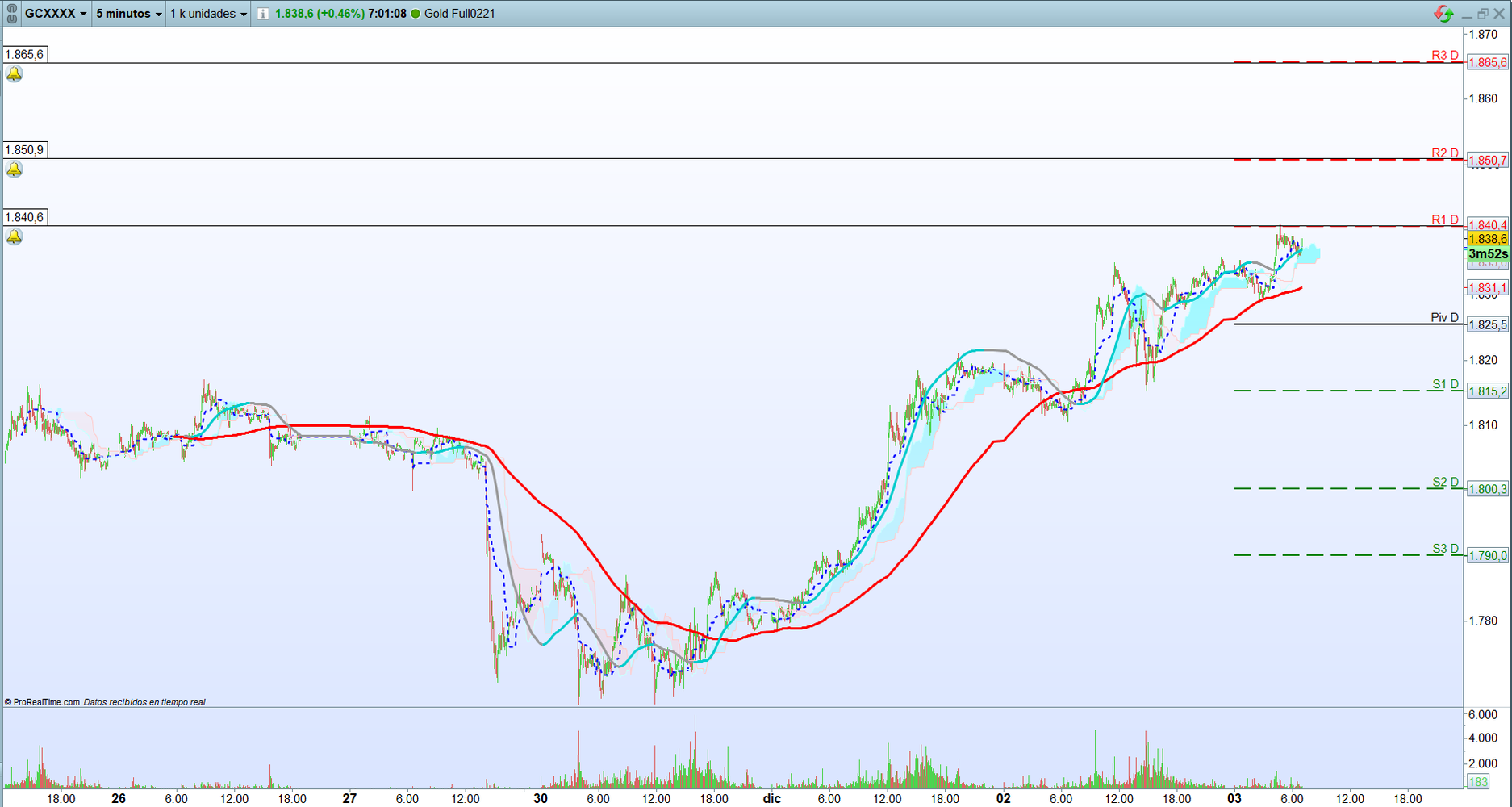Screen dimensions: 1512x807
Task: Click the current price tag 1.838,6
Action: (x=1488, y=239)
